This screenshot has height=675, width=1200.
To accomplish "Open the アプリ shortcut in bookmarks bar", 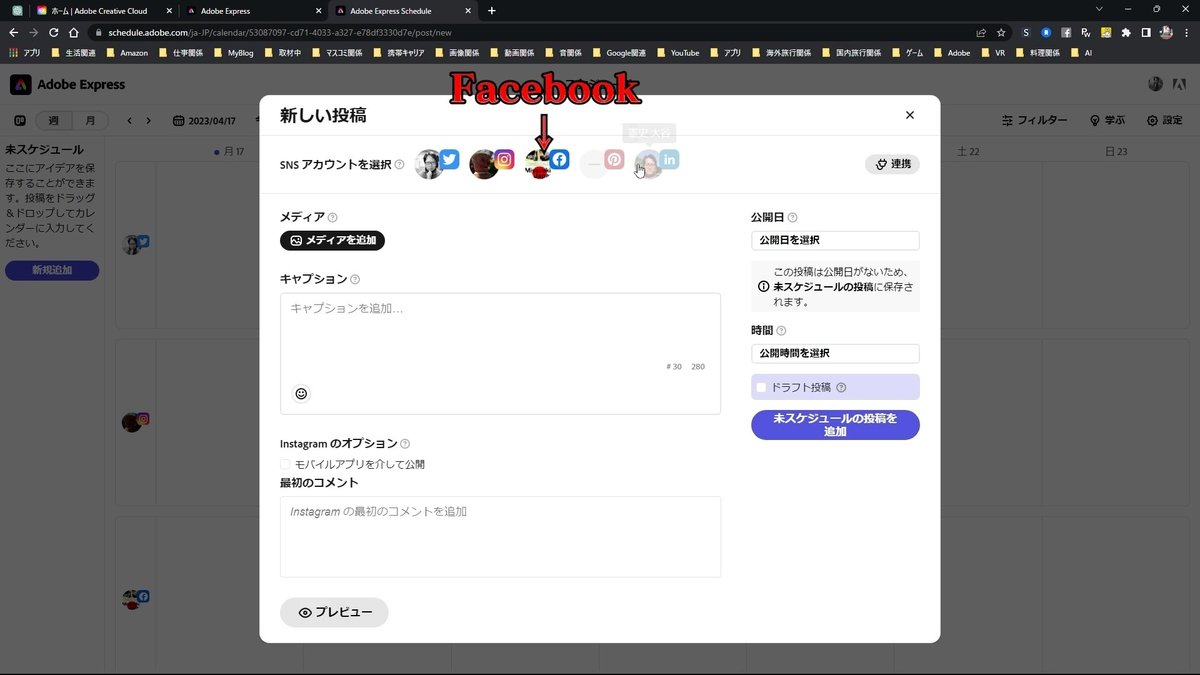I will 24,53.
